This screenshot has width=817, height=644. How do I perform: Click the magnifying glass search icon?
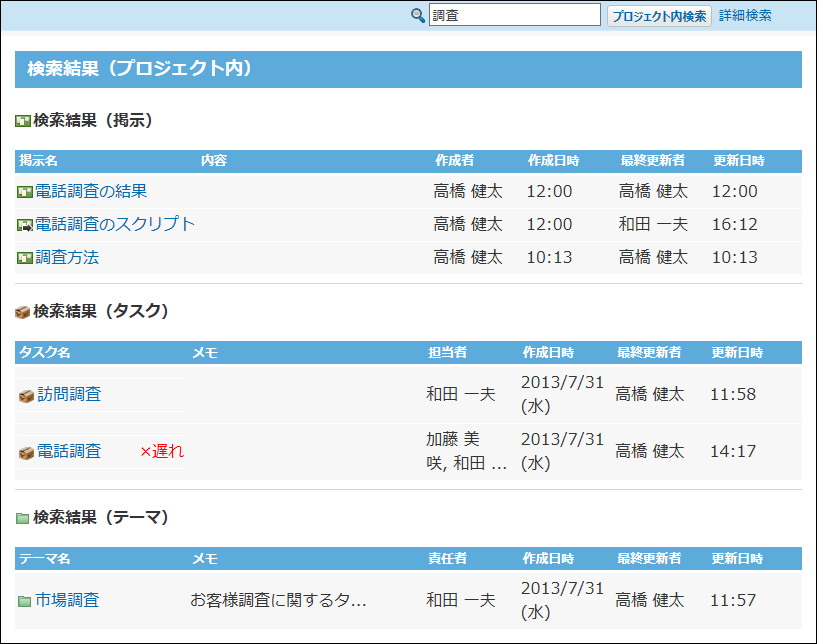(418, 15)
